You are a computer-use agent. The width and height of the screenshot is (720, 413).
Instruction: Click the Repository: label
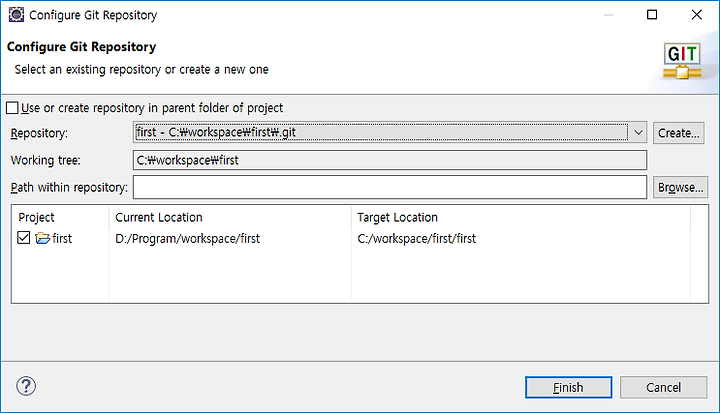[x=39, y=133]
